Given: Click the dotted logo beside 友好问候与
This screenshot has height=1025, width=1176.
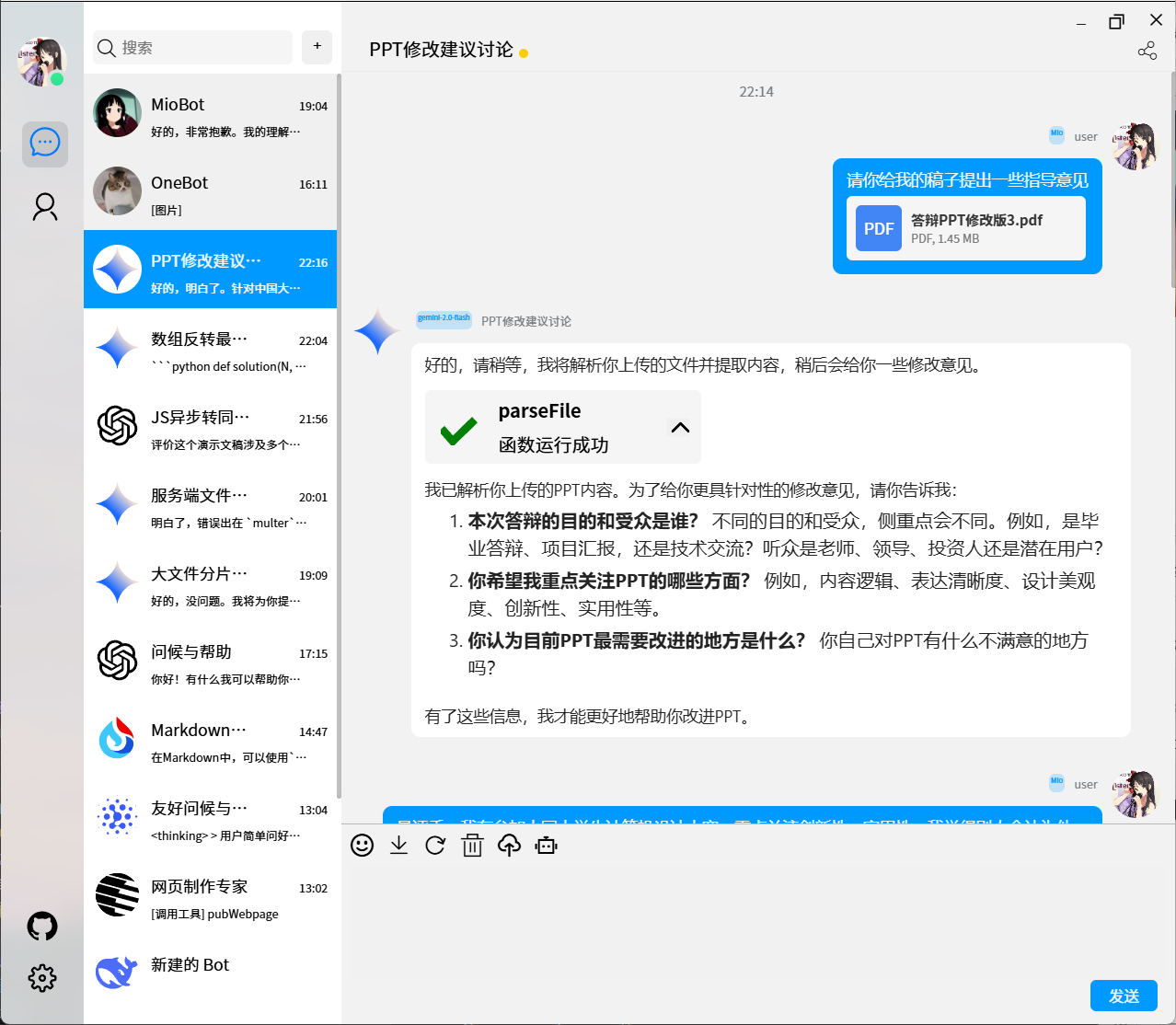Looking at the screenshot, I should (117, 817).
